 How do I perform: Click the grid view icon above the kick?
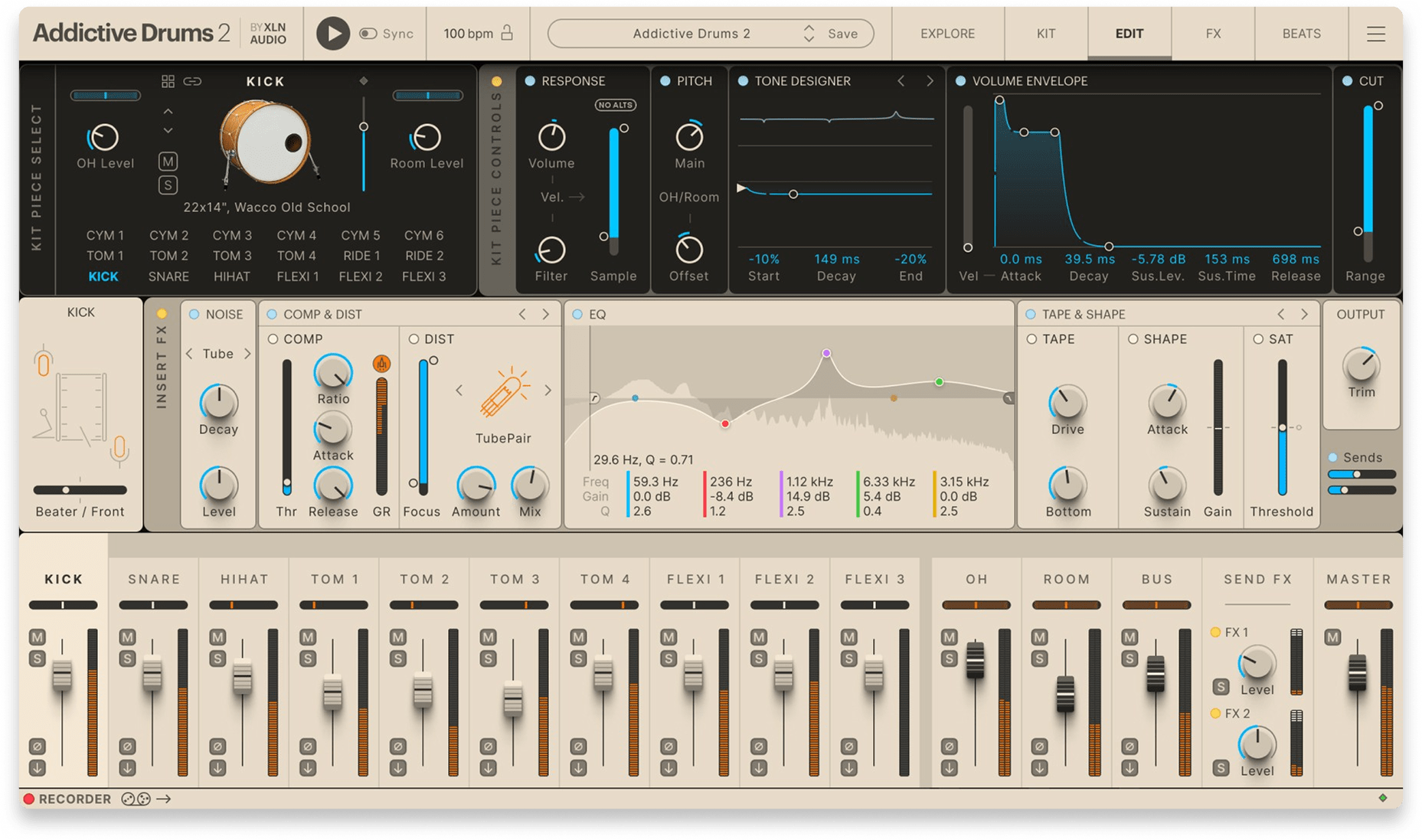(x=168, y=81)
